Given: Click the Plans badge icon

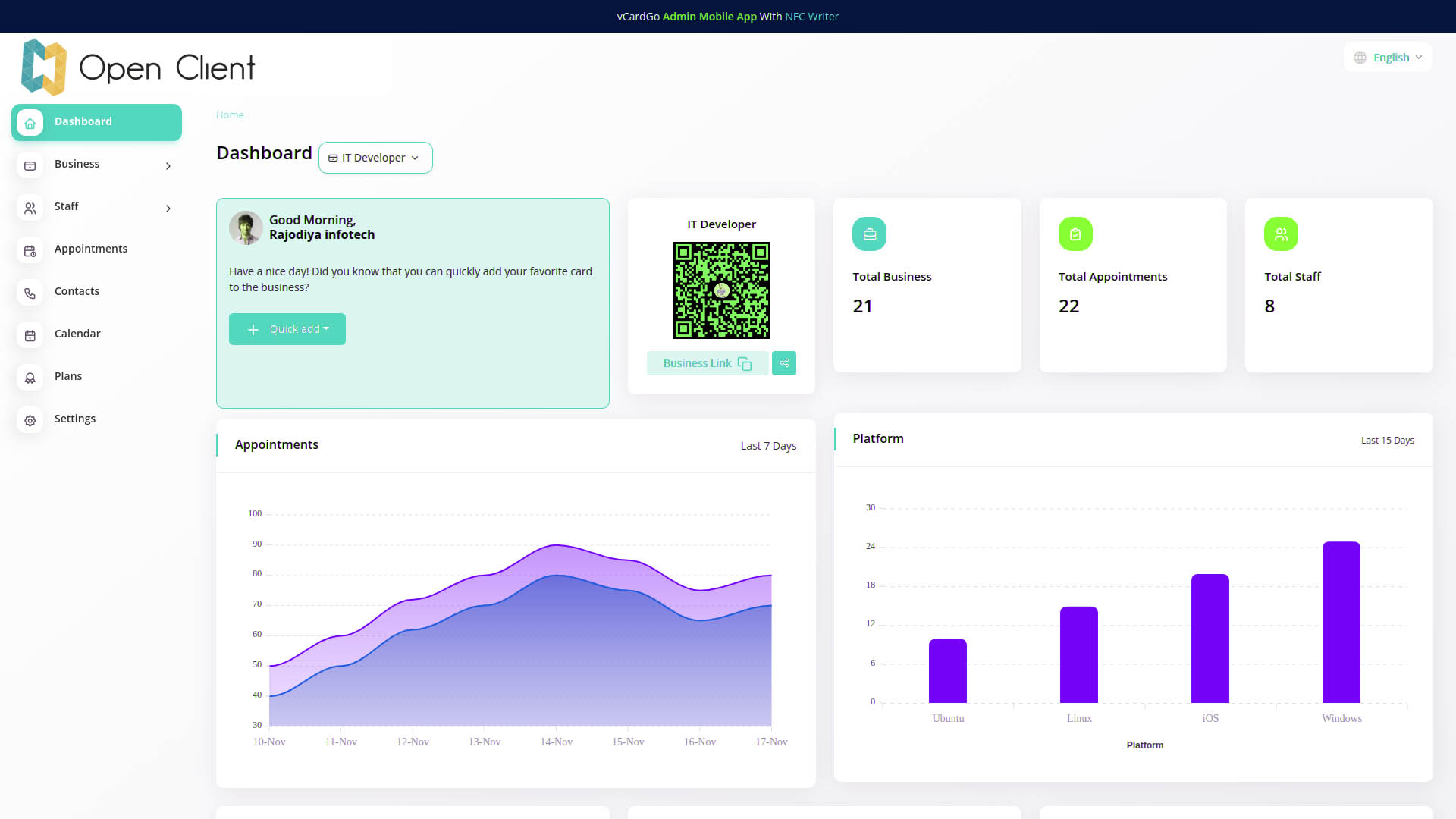Looking at the screenshot, I should pyautogui.click(x=30, y=377).
